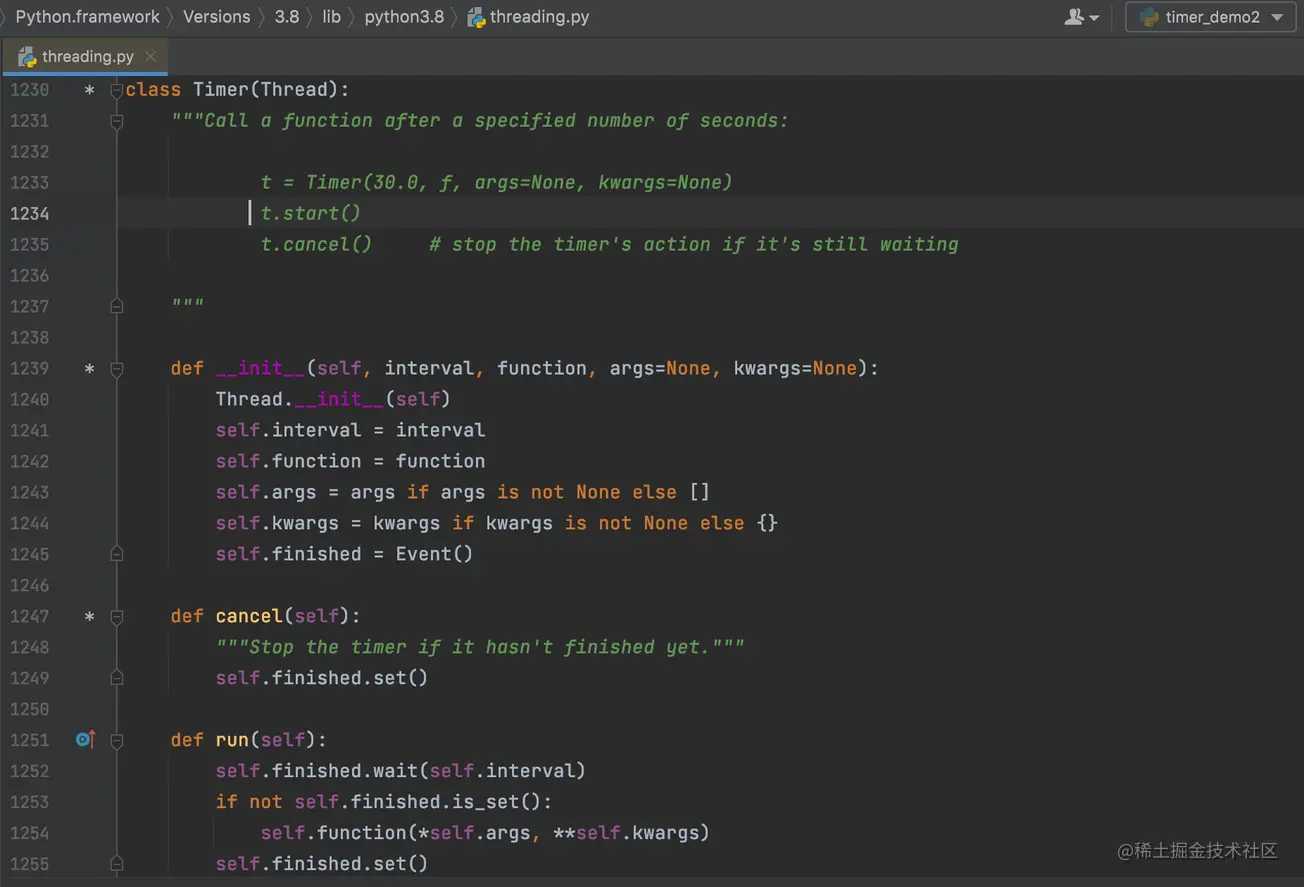Click line number 1240 in gutter
Image resolution: width=1304 pixels, height=887 pixels.
[x=29, y=400]
